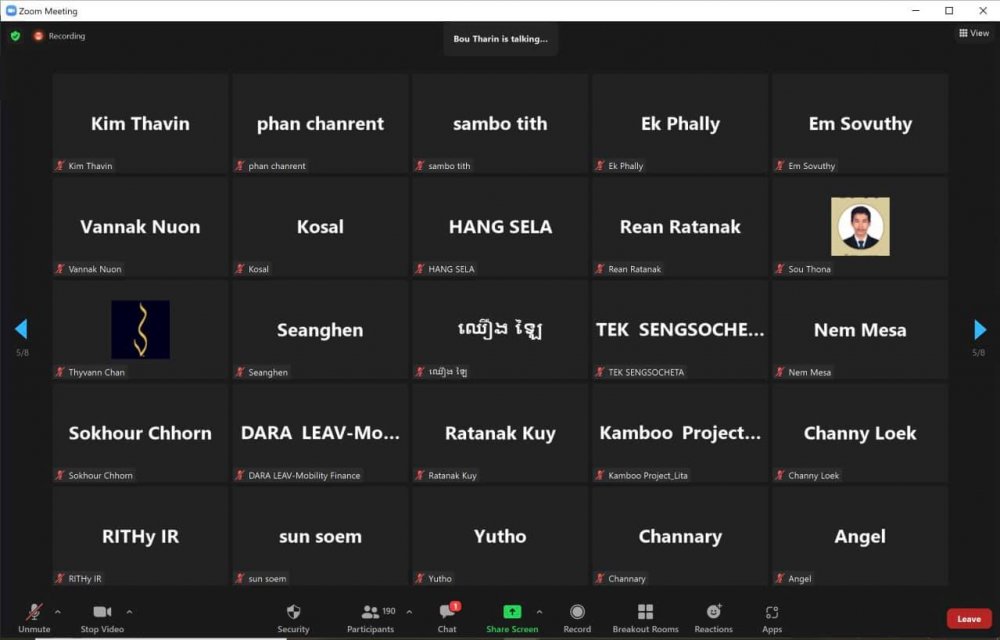Open the Security shield icon
This screenshot has height=640, width=1000.
click(293, 613)
